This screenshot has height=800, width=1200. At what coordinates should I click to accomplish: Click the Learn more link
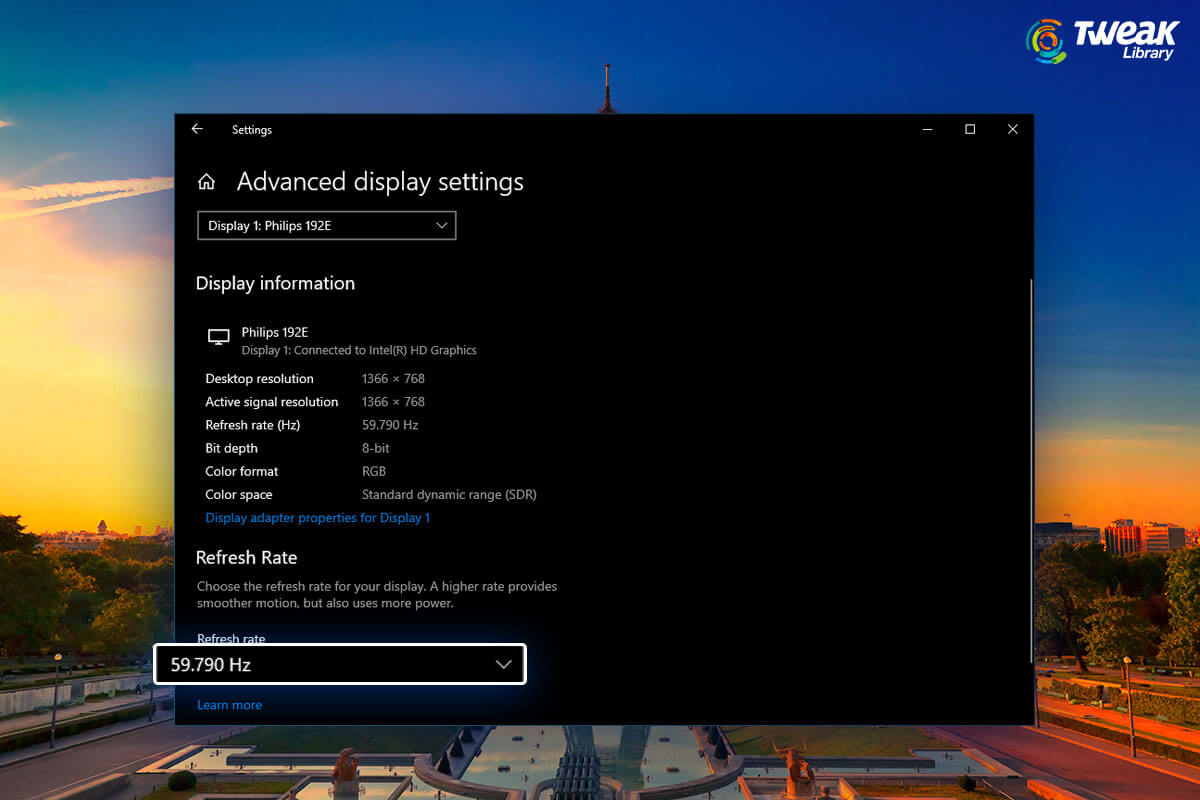(x=229, y=704)
